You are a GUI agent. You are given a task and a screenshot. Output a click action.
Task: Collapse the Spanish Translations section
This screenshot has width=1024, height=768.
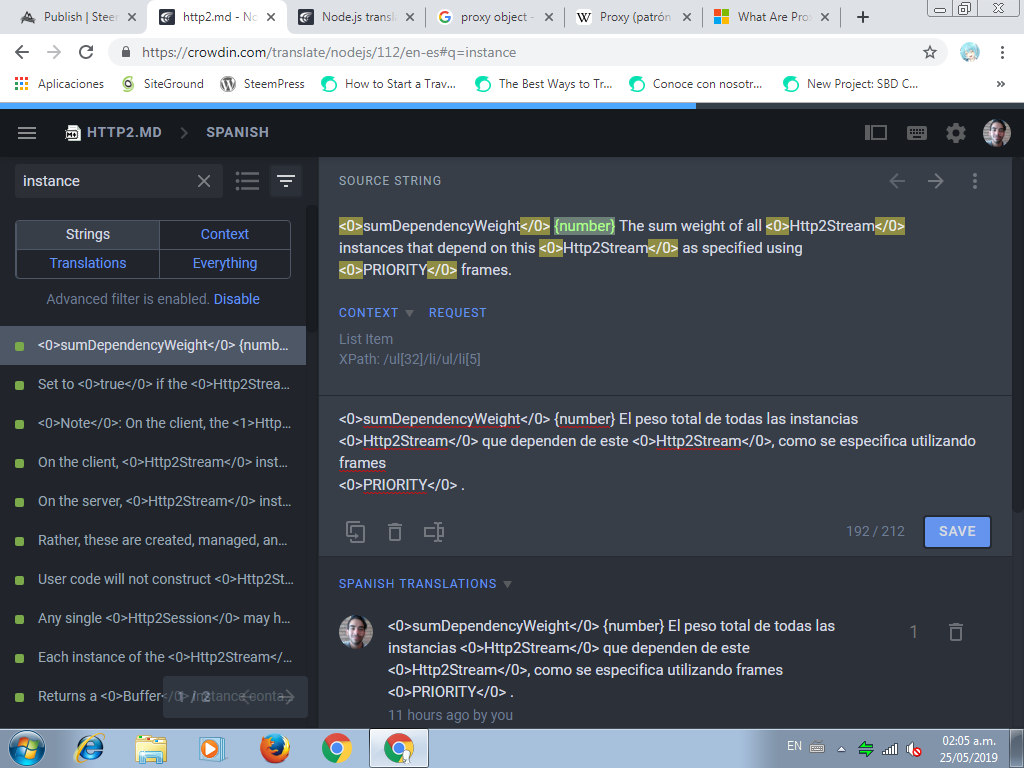(x=507, y=584)
